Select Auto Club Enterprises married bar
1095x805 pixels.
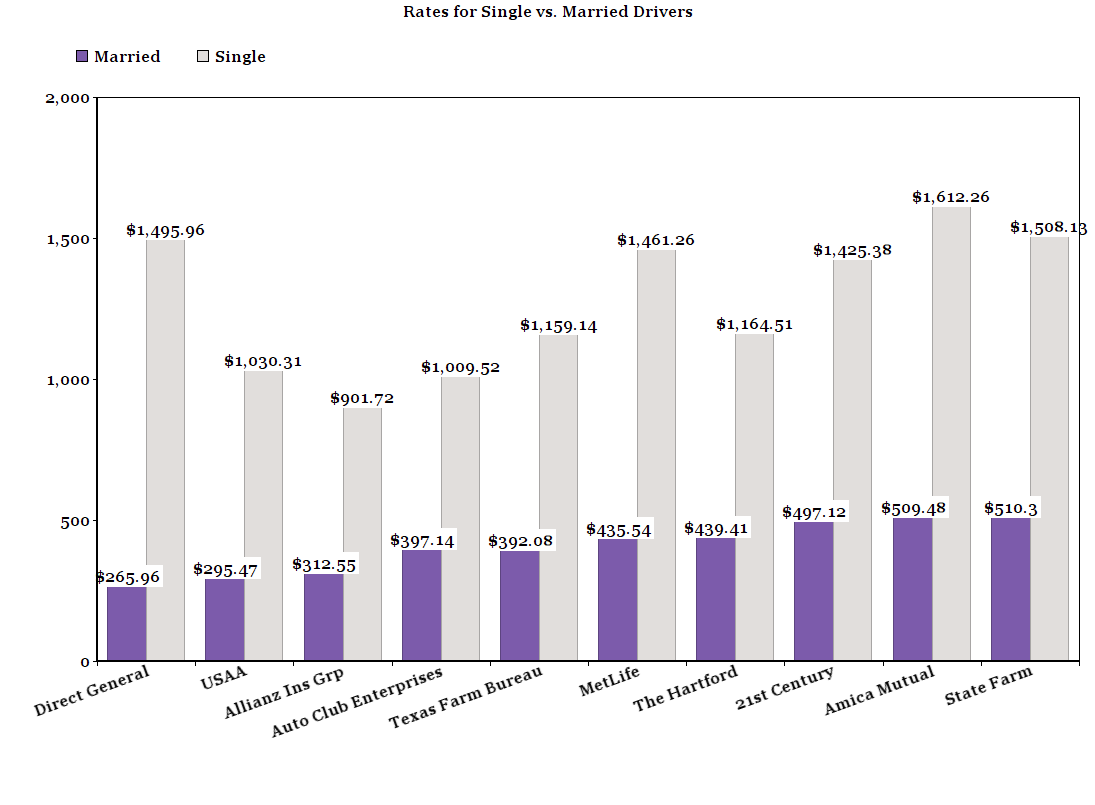point(422,605)
